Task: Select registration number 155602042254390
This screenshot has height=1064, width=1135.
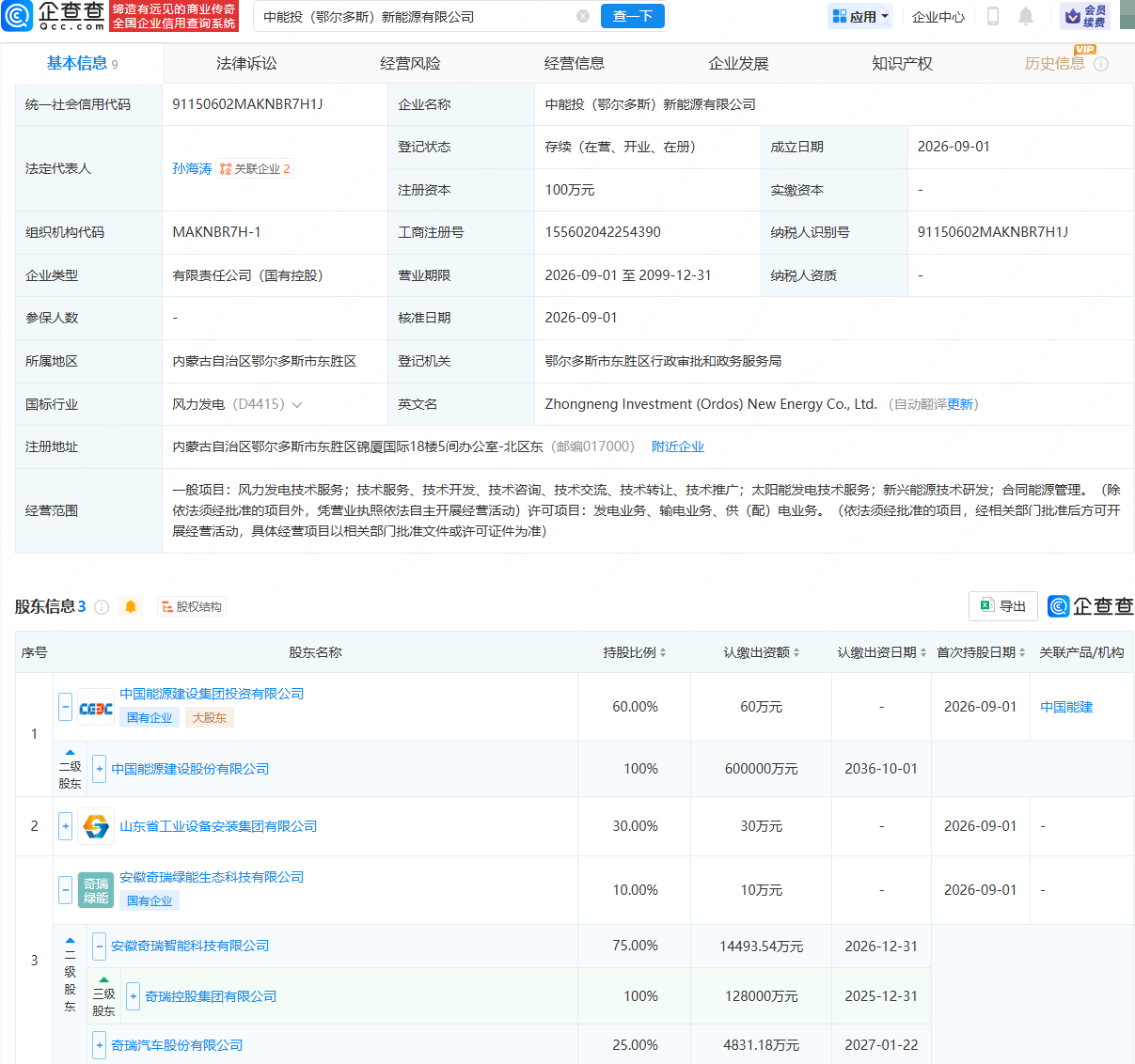Action: point(603,232)
